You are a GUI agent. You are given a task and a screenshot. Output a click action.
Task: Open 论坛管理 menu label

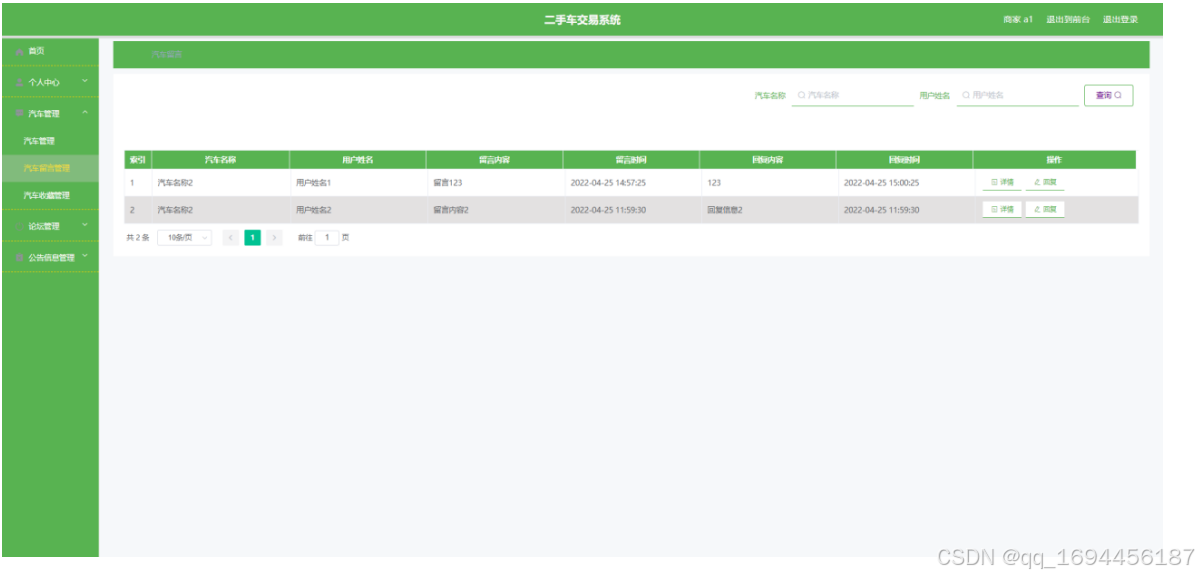44,226
